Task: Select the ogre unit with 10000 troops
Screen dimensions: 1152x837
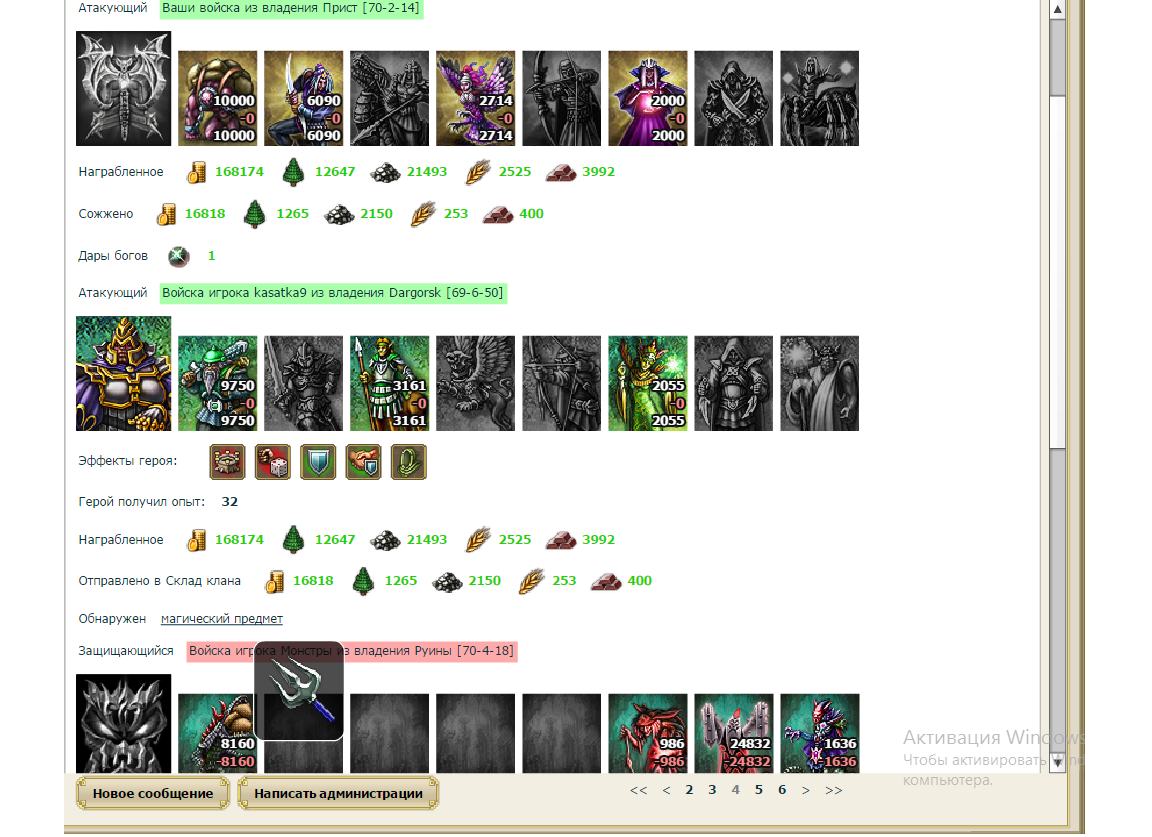Action: (x=217, y=98)
